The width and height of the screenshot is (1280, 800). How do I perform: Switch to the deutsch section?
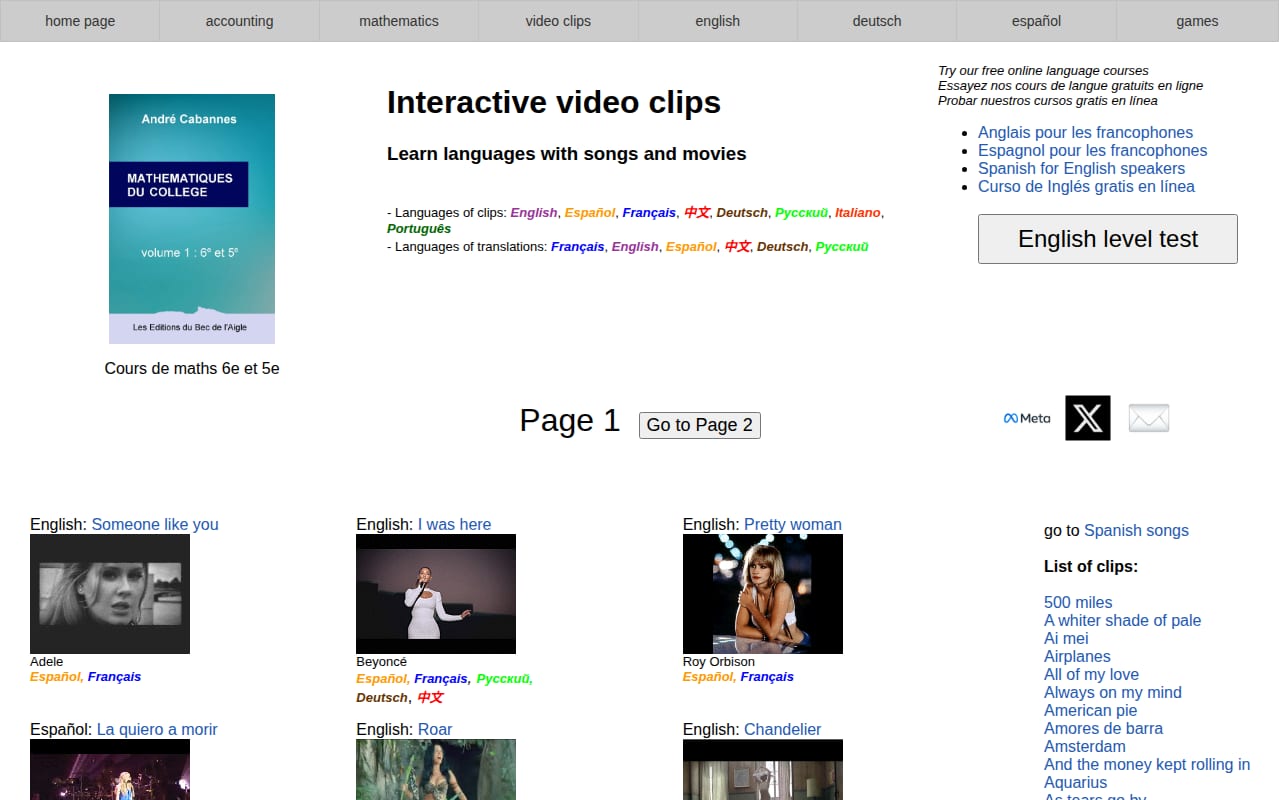click(x=877, y=21)
